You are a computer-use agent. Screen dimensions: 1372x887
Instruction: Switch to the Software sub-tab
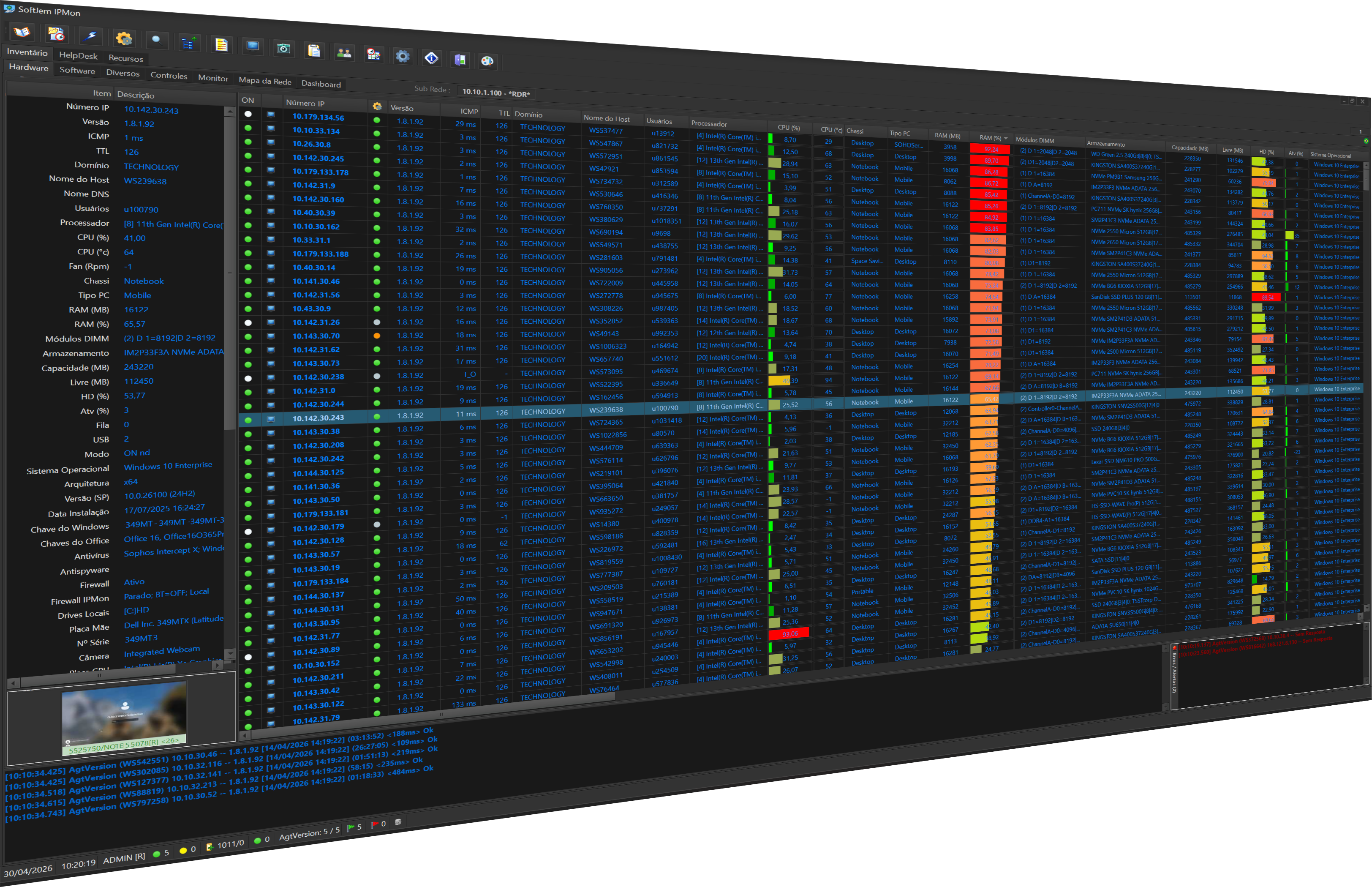point(77,70)
